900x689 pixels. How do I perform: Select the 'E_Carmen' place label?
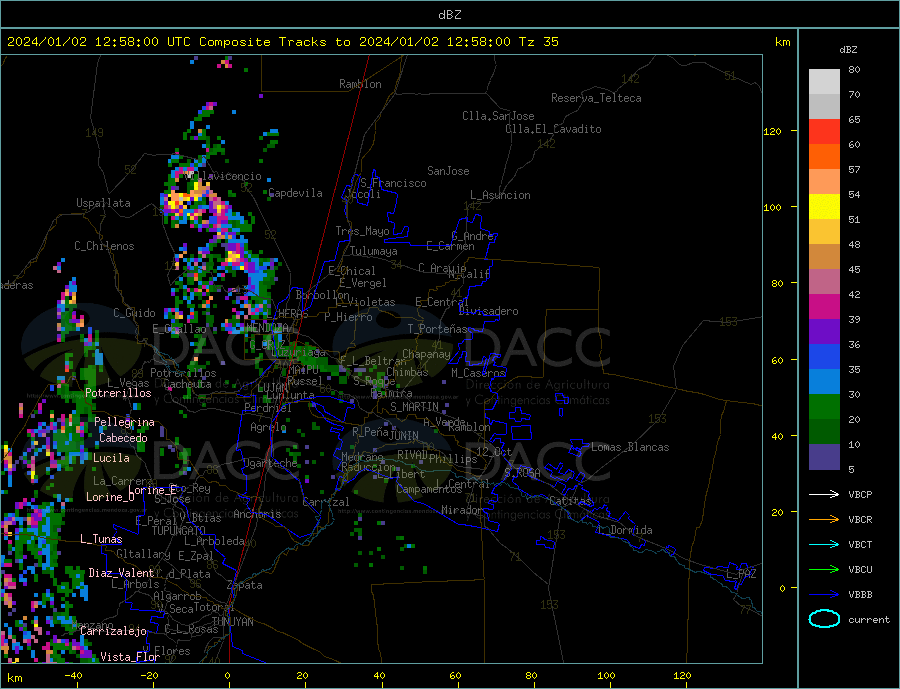click(x=450, y=247)
